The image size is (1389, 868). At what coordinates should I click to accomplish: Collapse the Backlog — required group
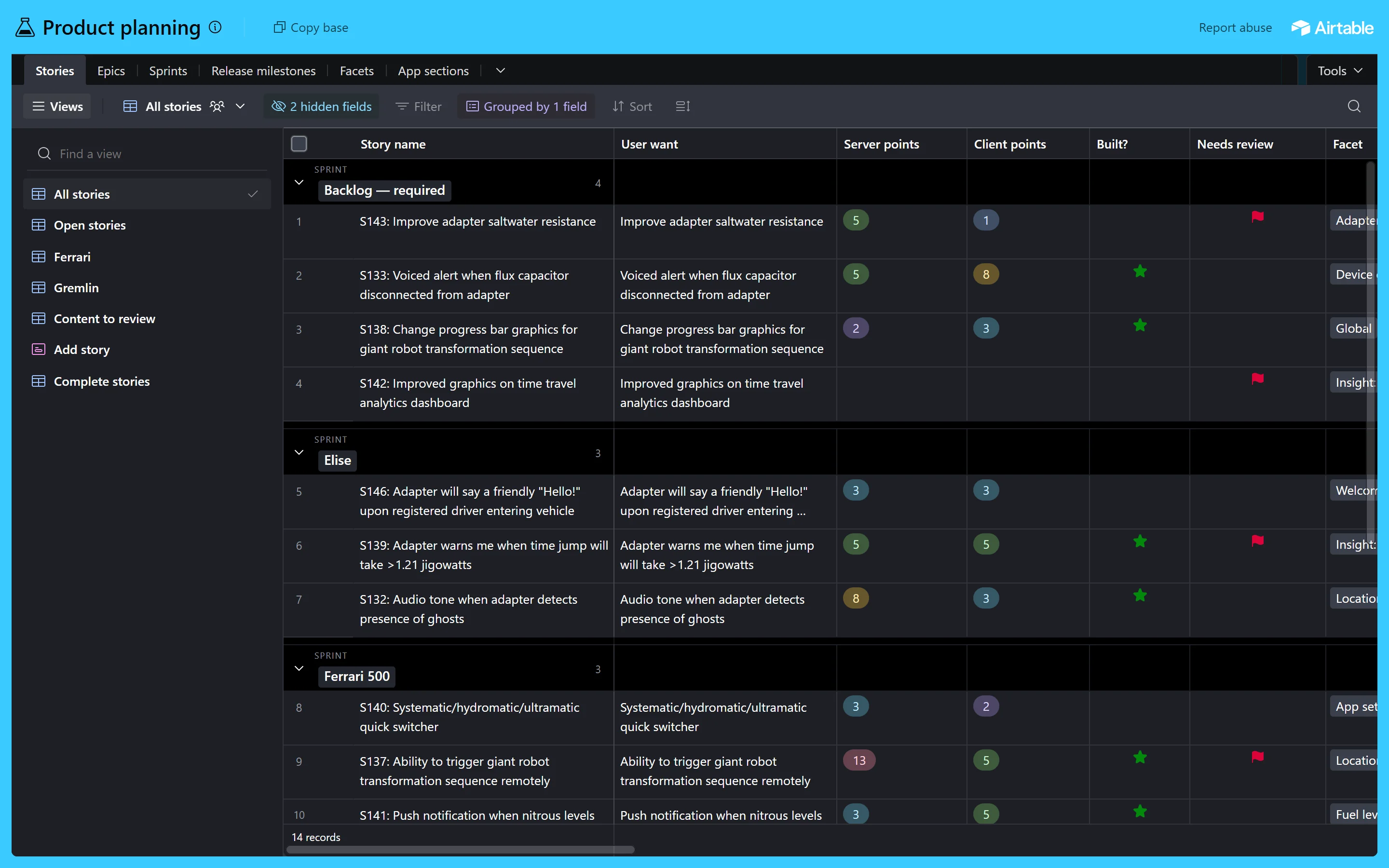[x=299, y=183]
